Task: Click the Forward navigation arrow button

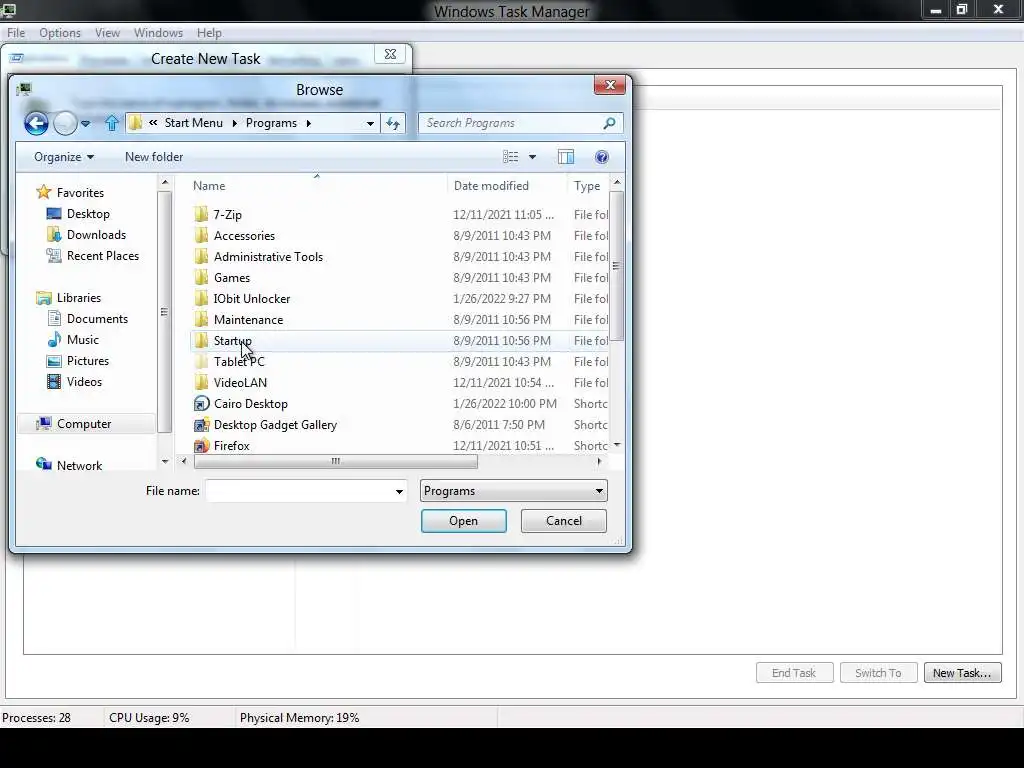Action: tap(65, 123)
